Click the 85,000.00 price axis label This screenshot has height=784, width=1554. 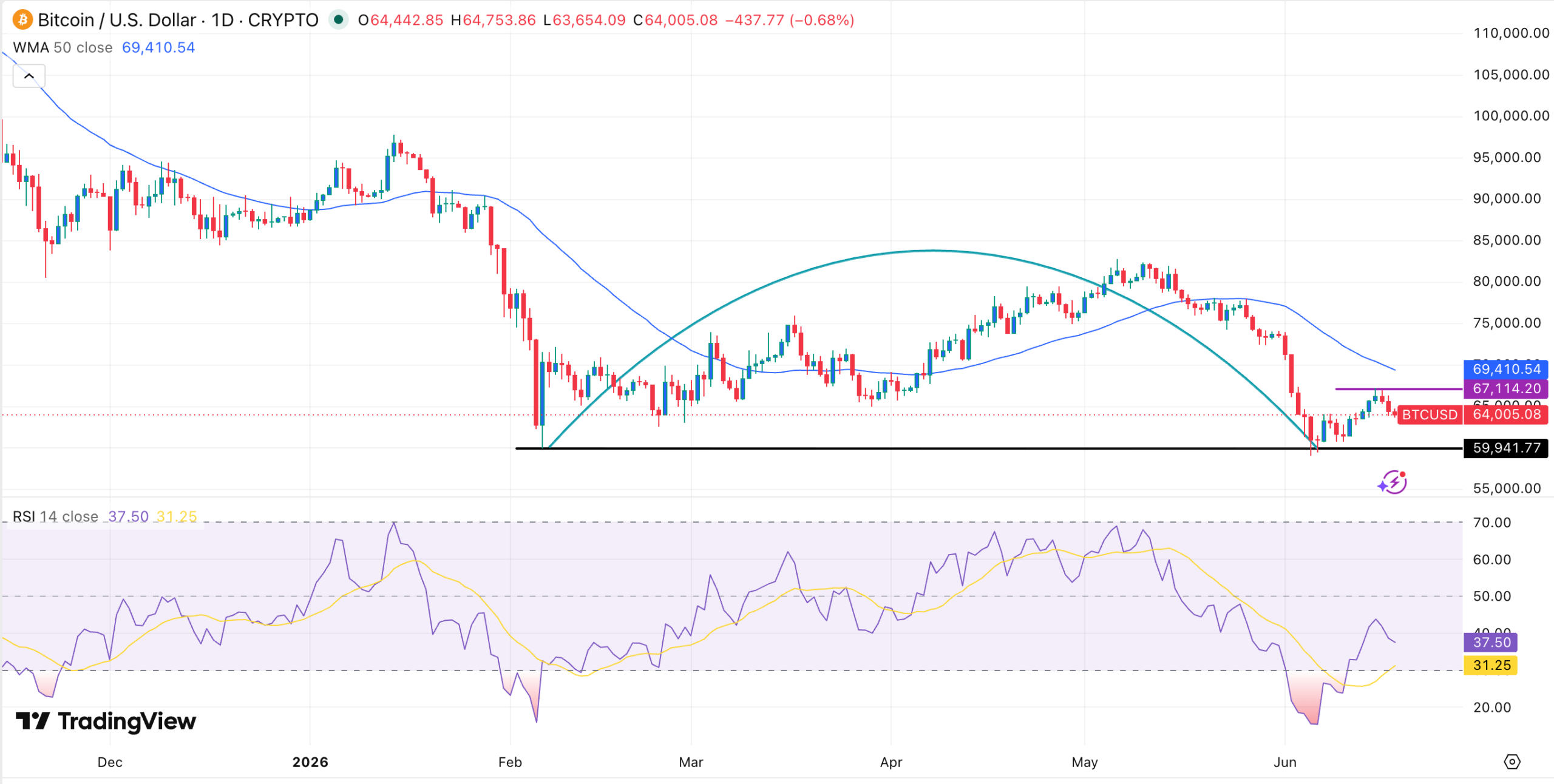coord(1507,240)
